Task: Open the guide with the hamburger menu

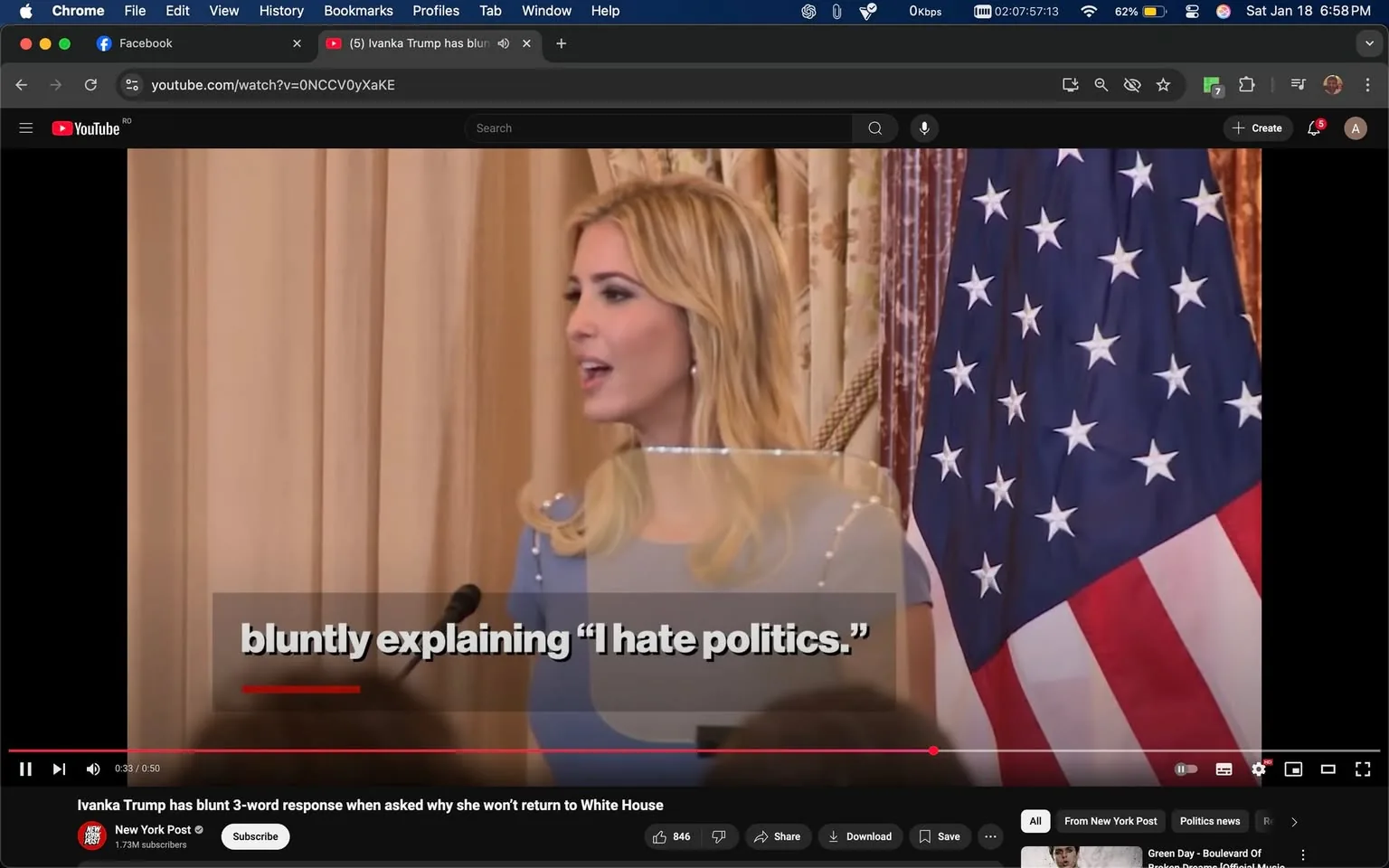Action: [x=25, y=127]
